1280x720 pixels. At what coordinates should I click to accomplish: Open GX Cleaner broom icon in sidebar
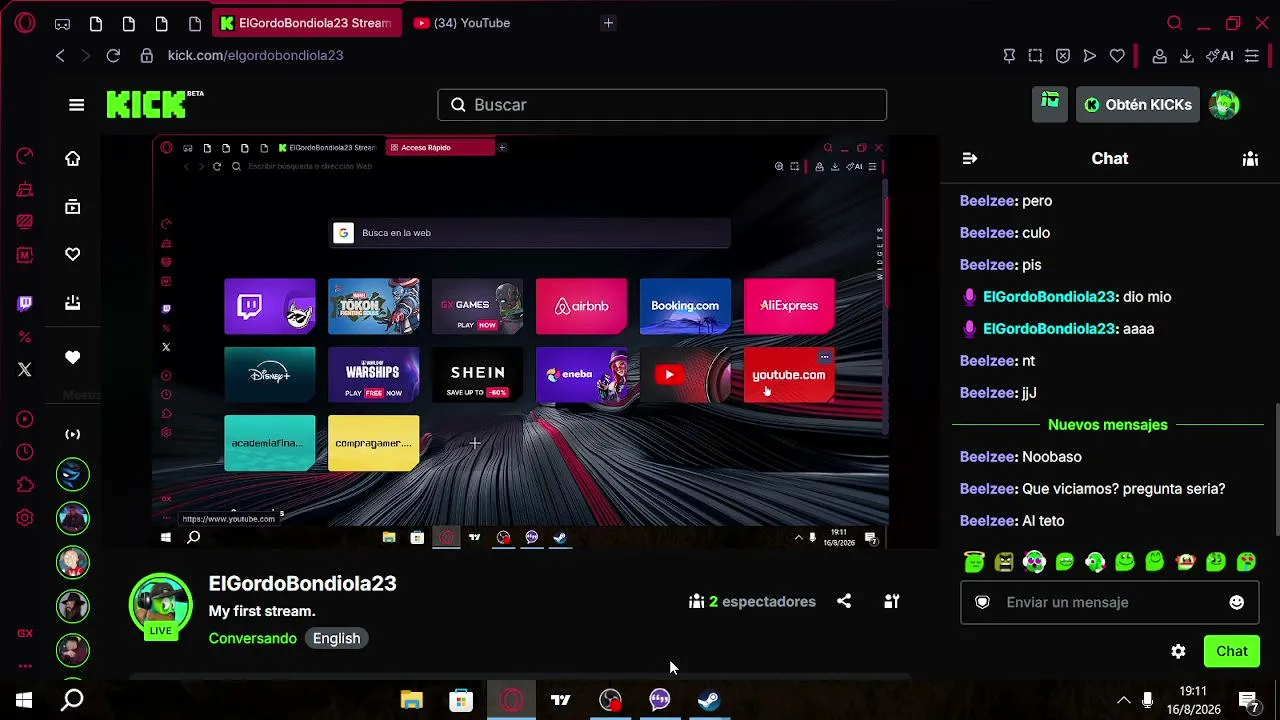point(25,189)
